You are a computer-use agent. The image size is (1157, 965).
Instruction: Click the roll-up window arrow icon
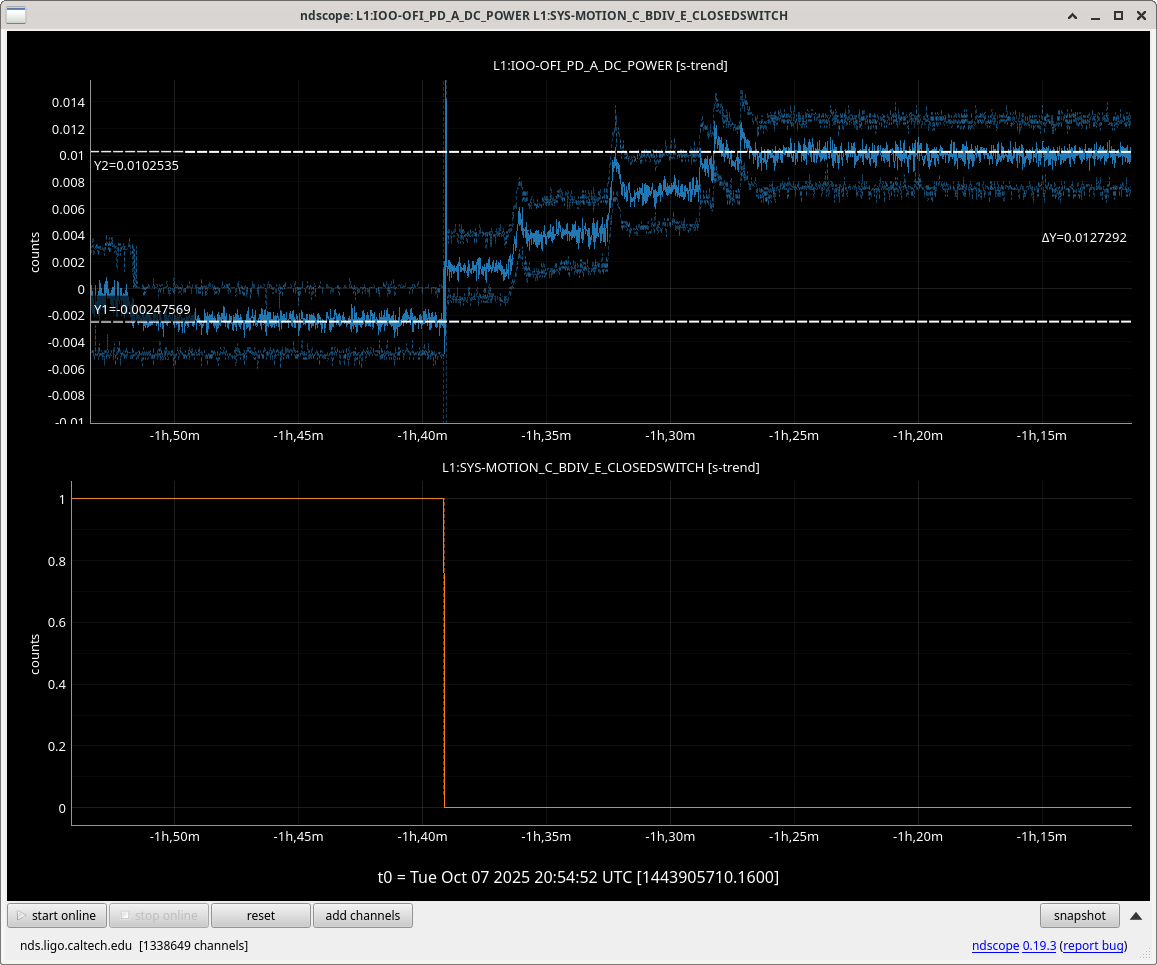[x=1073, y=15]
